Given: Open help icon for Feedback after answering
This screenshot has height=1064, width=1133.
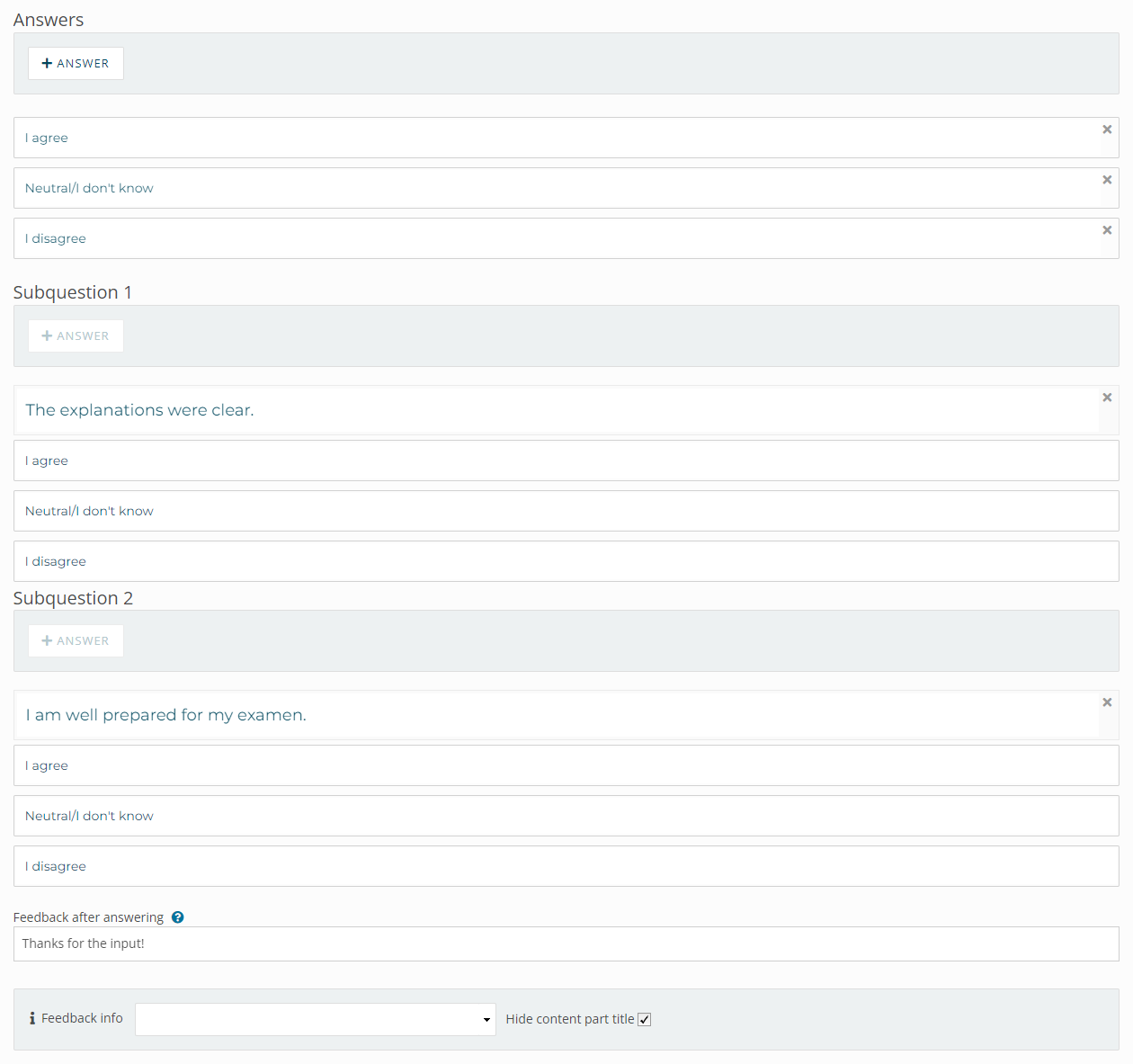Looking at the screenshot, I should (x=178, y=917).
